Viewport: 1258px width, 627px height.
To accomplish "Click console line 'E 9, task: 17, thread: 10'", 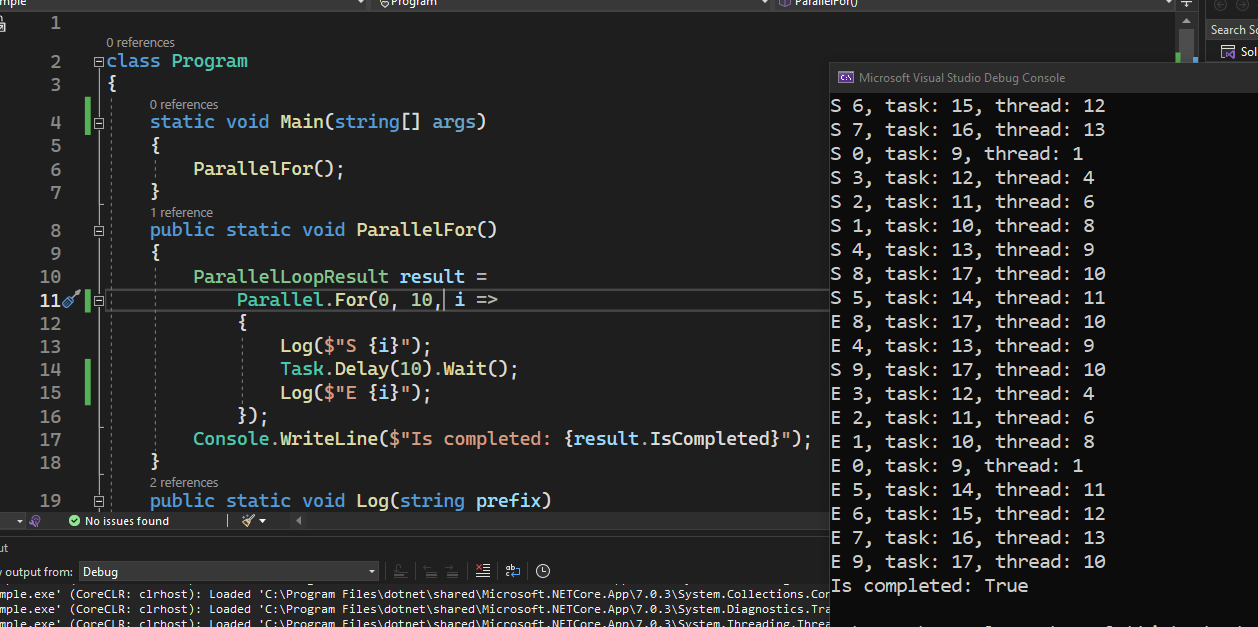I will coord(968,562).
